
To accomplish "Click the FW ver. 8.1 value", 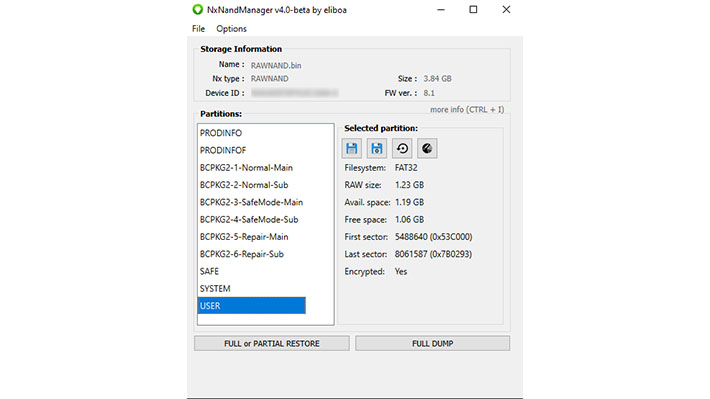I will [429, 93].
